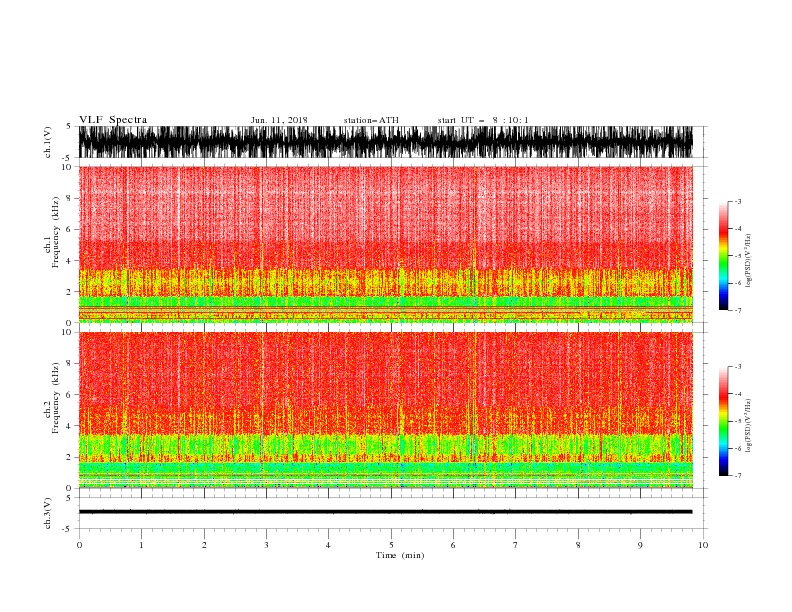
Task: Click time axis tick label "0"
Action: point(79,545)
